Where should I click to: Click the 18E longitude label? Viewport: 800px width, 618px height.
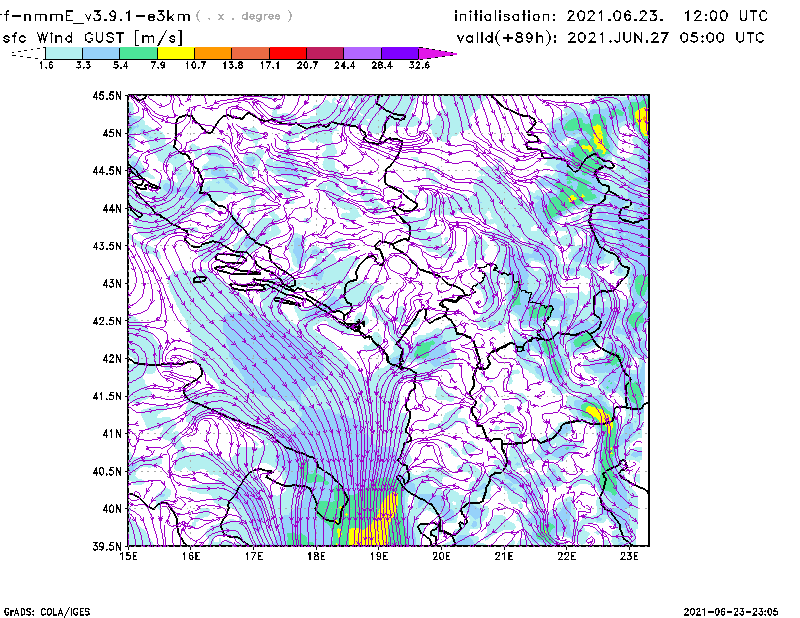pyautogui.click(x=316, y=556)
